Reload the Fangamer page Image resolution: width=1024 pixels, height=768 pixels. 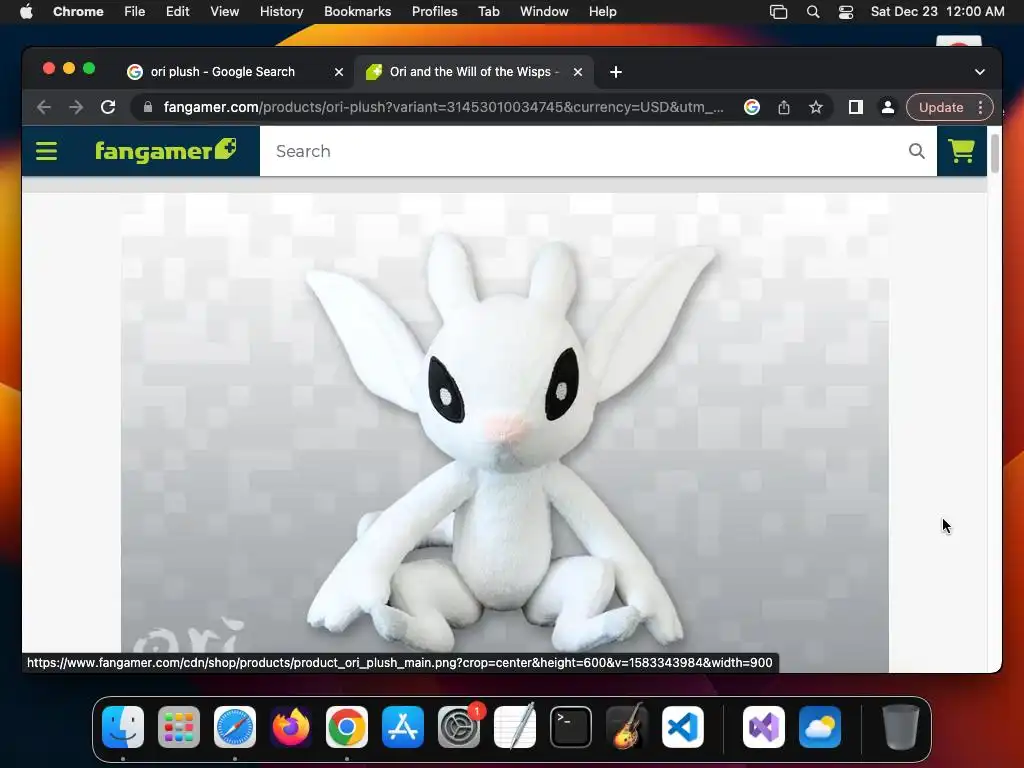pos(108,107)
